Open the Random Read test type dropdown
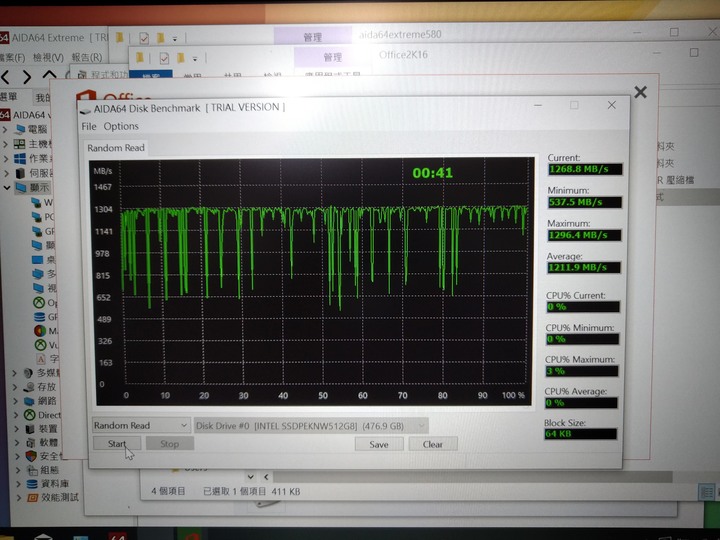Image resolution: width=720 pixels, height=540 pixels. [x=141, y=425]
